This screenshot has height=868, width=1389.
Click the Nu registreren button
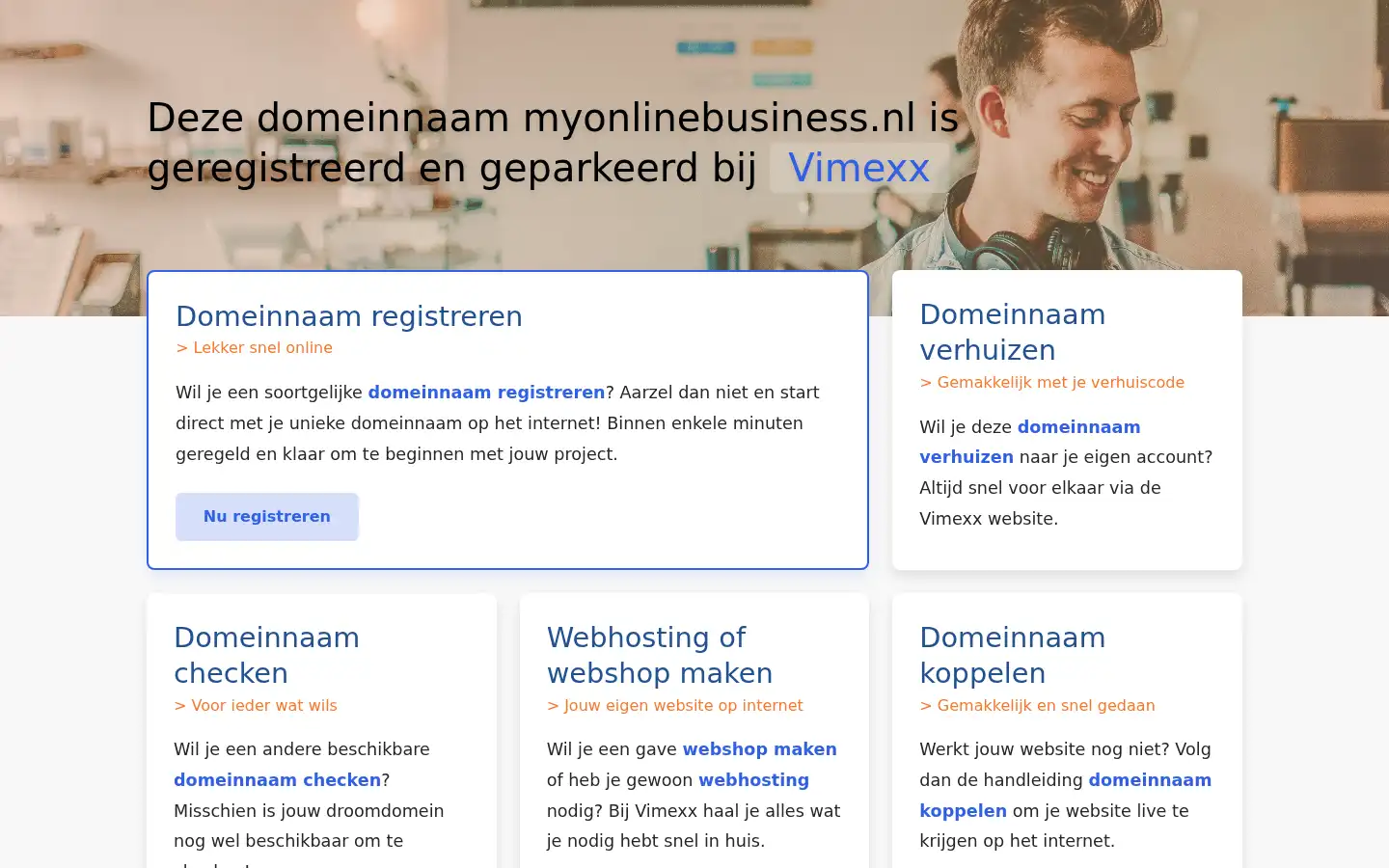[267, 517]
